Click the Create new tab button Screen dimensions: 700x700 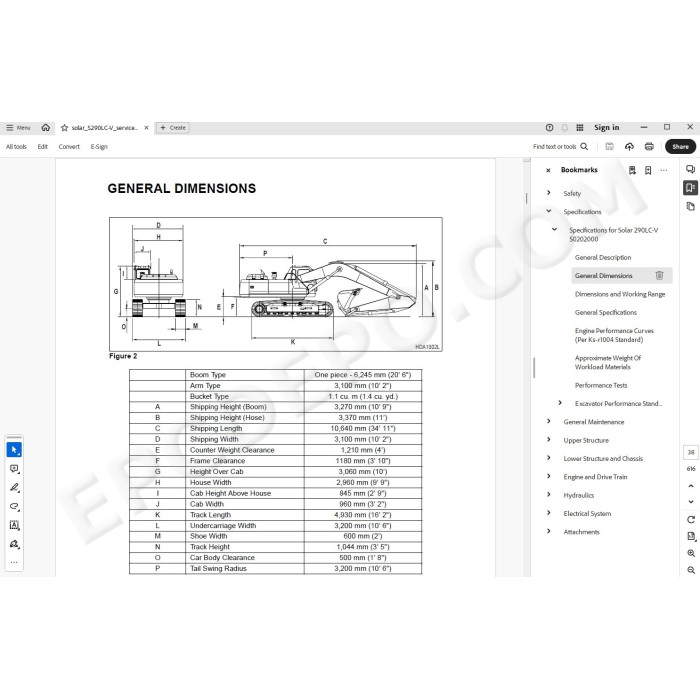point(173,128)
